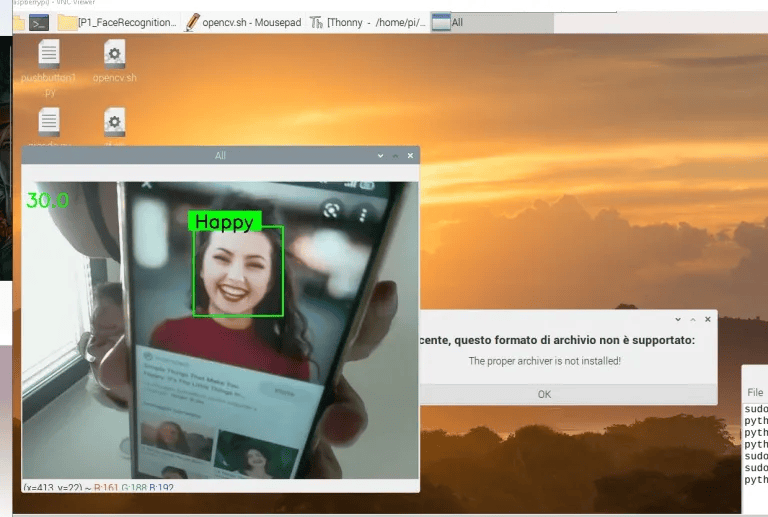Minimize the All camera window
768x517 pixels.
coord(380,156)
